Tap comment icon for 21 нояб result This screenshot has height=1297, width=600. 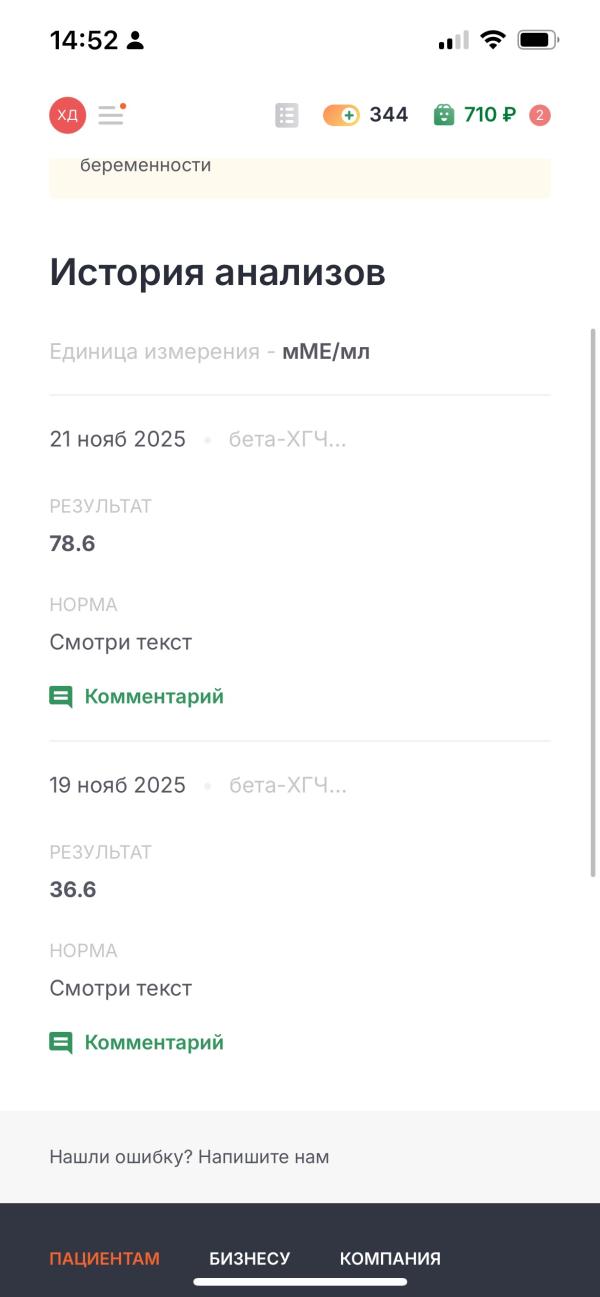(x=61, y=696)
